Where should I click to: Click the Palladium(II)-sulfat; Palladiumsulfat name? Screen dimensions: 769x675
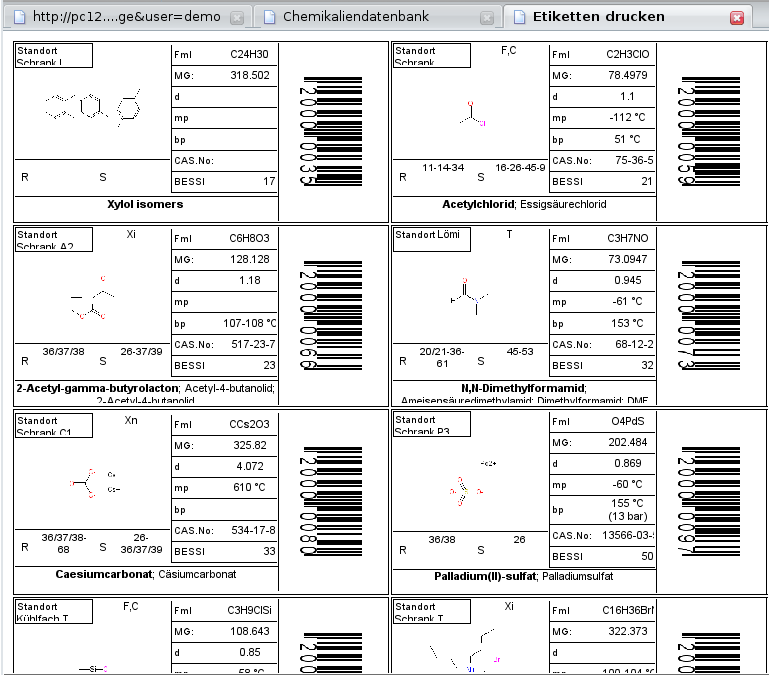point(524,576)
